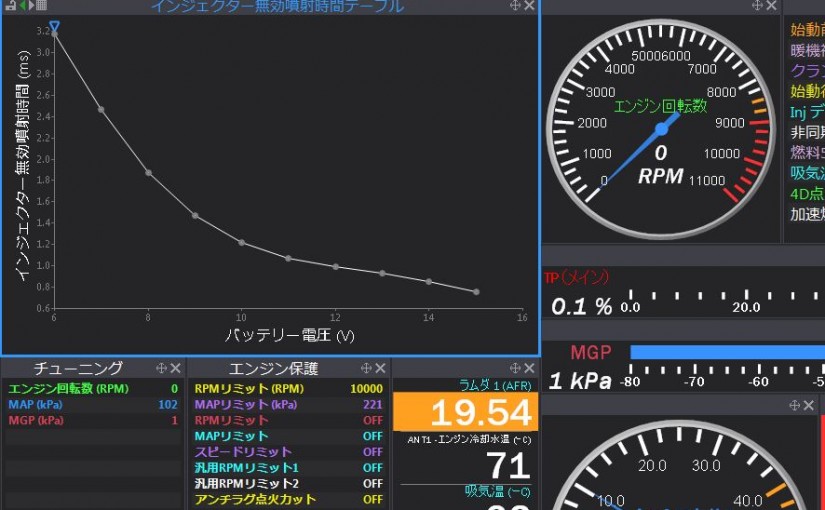The width and height of the screenshot is (825, 510).
Task: Click coolant temperature value 71
Action: pos(508,465)
